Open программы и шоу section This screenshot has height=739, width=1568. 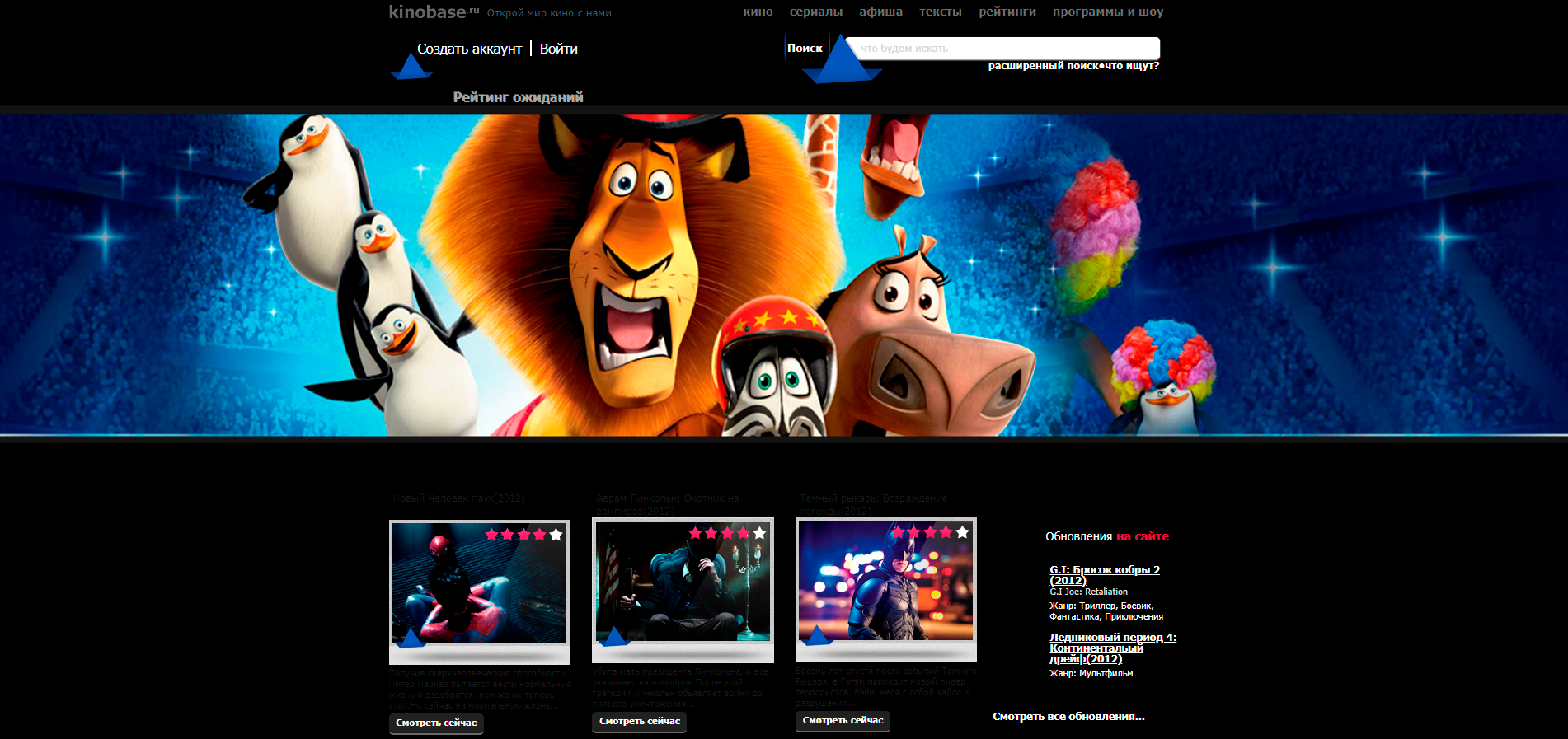(x=1107, y=12)
